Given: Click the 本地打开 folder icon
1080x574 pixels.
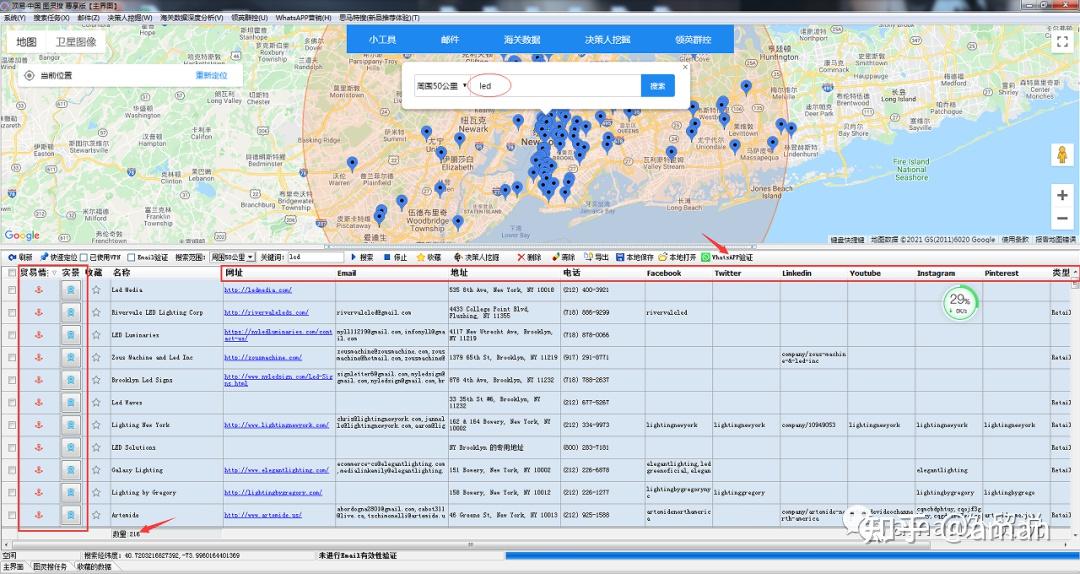Looking at the screenshot, I should (663, 257).
